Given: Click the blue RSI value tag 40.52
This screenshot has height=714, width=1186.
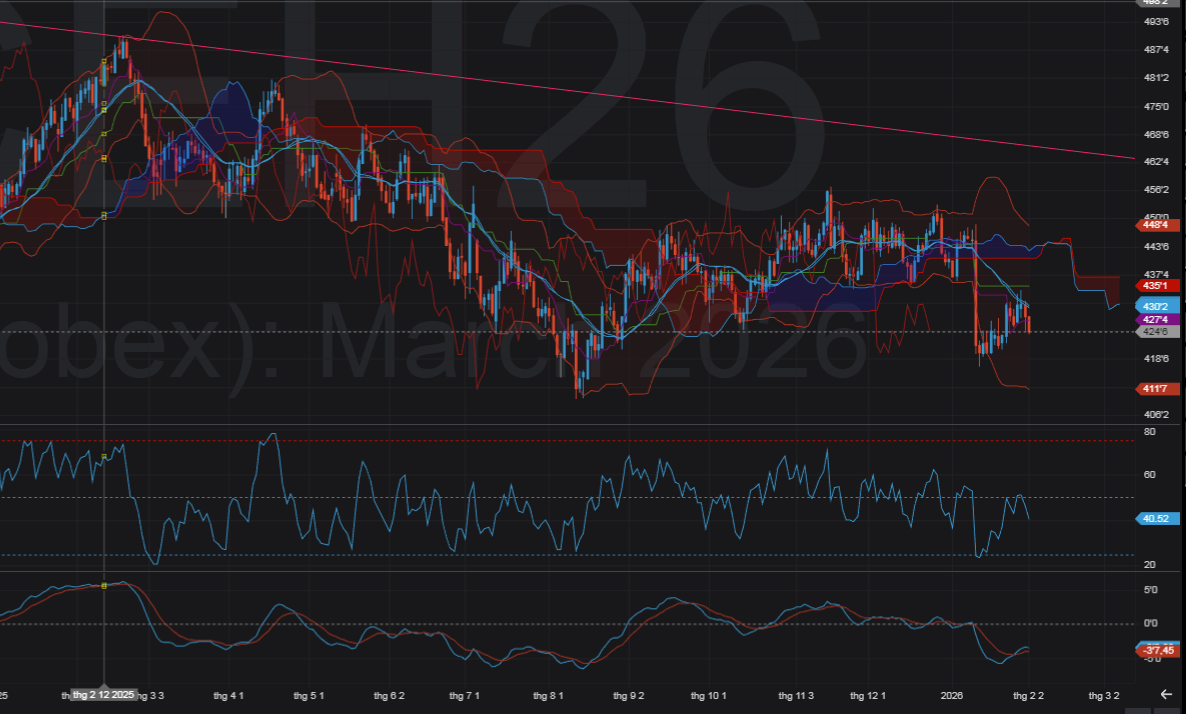Looking at the screenshot, I should pyautogui.click(x=1158, y=518).
